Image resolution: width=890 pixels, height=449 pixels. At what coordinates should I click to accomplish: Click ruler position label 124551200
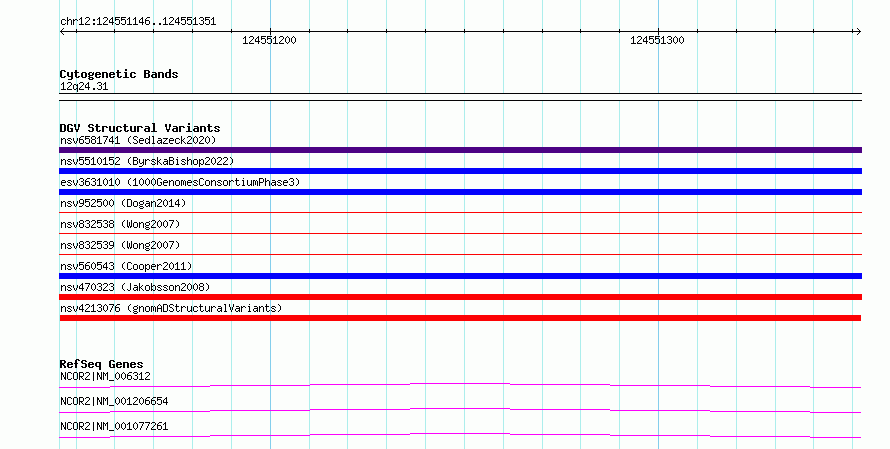269,40
